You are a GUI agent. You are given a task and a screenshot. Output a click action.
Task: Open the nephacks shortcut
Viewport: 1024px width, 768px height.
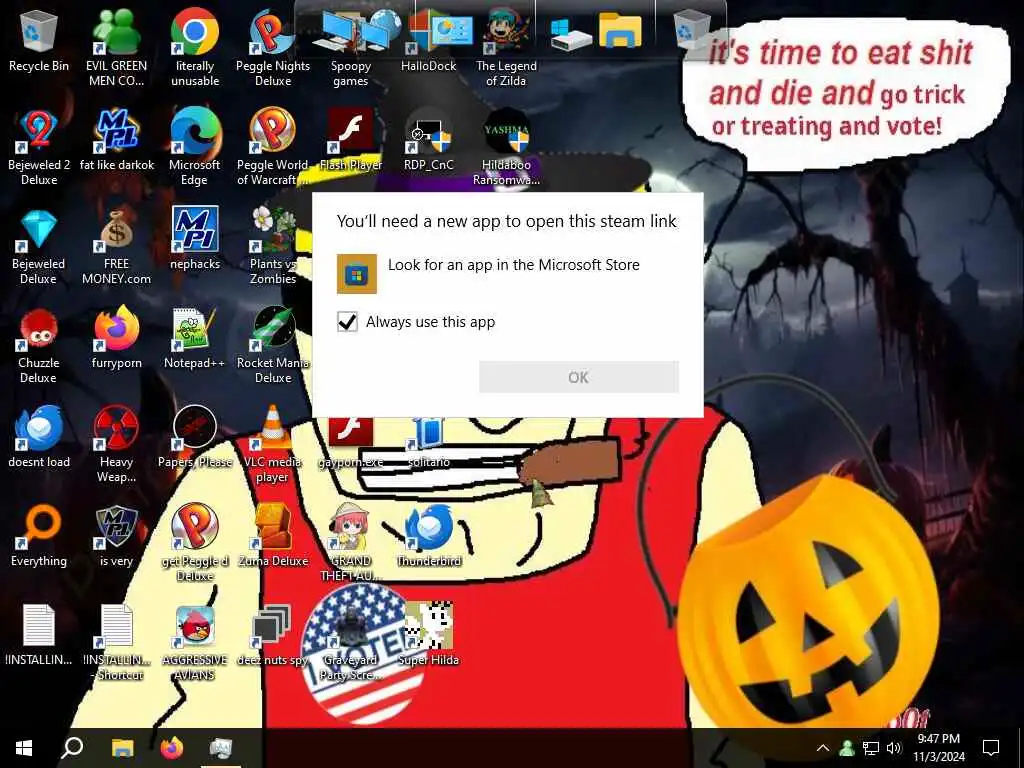point(195,229)
